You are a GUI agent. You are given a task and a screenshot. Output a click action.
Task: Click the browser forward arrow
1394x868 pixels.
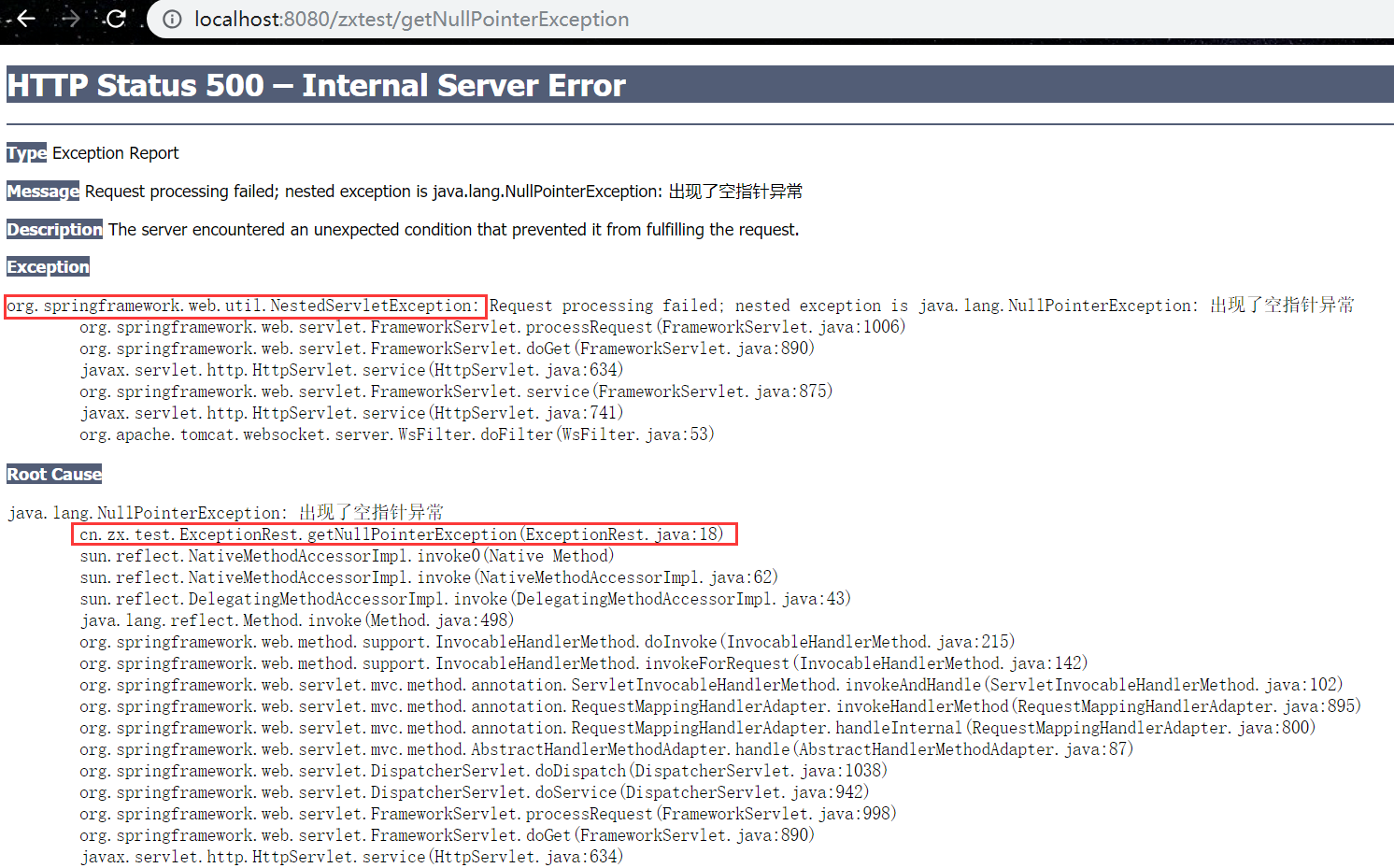tap(71, 19)
